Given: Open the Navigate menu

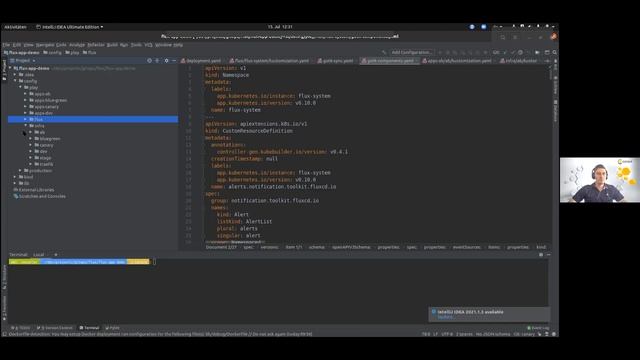Looking at the screenshot, I should pyautogui.click(x=45, y=45).
